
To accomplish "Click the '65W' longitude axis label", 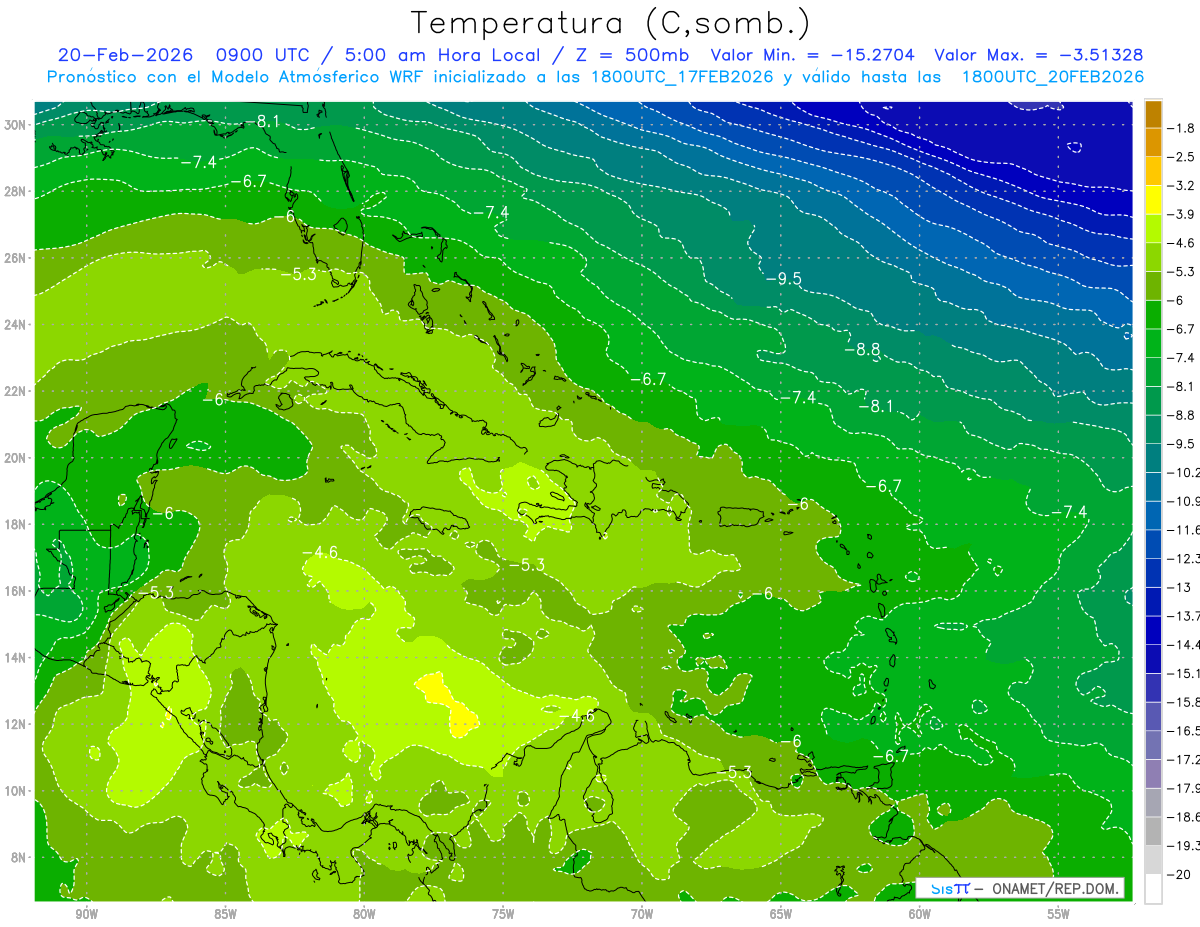I will tap(781, 915).
